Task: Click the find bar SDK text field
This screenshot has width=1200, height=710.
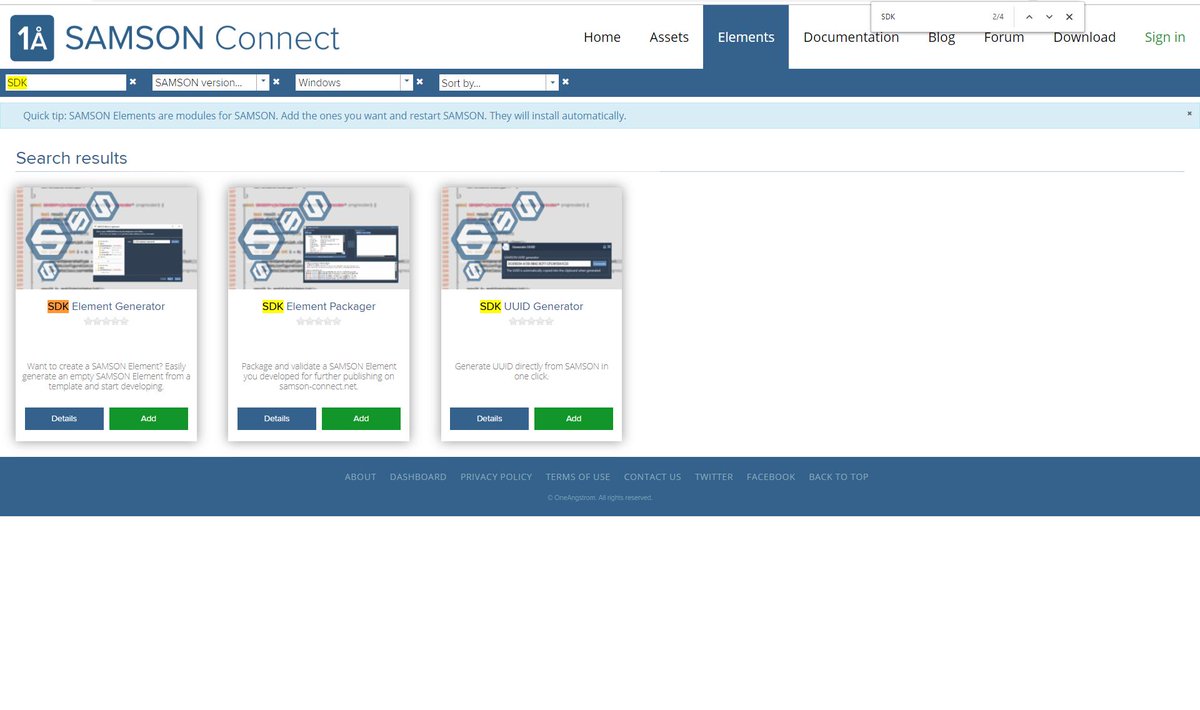Action: 930,17
